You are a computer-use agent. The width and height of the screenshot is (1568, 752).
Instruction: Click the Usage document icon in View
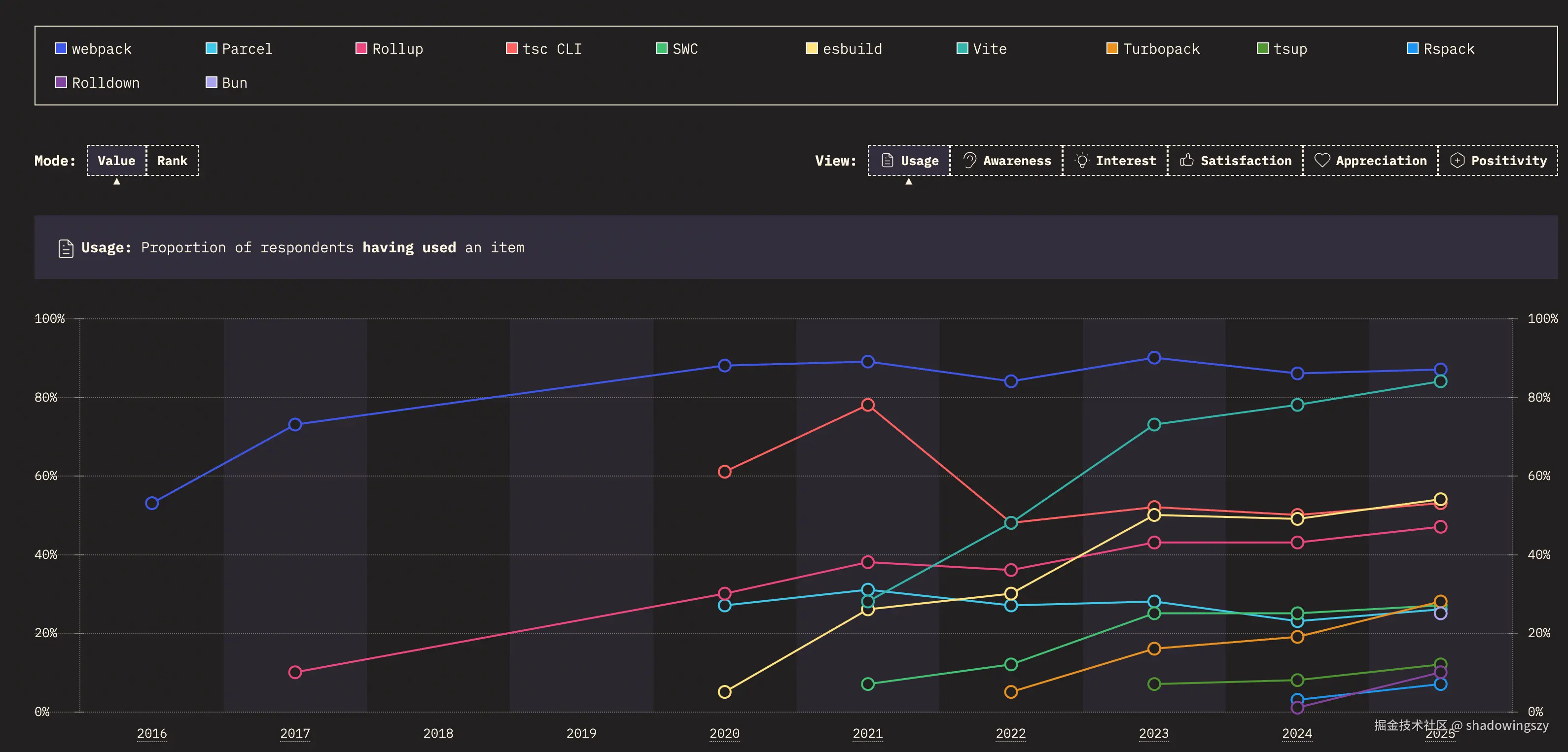tap(887, 161)
